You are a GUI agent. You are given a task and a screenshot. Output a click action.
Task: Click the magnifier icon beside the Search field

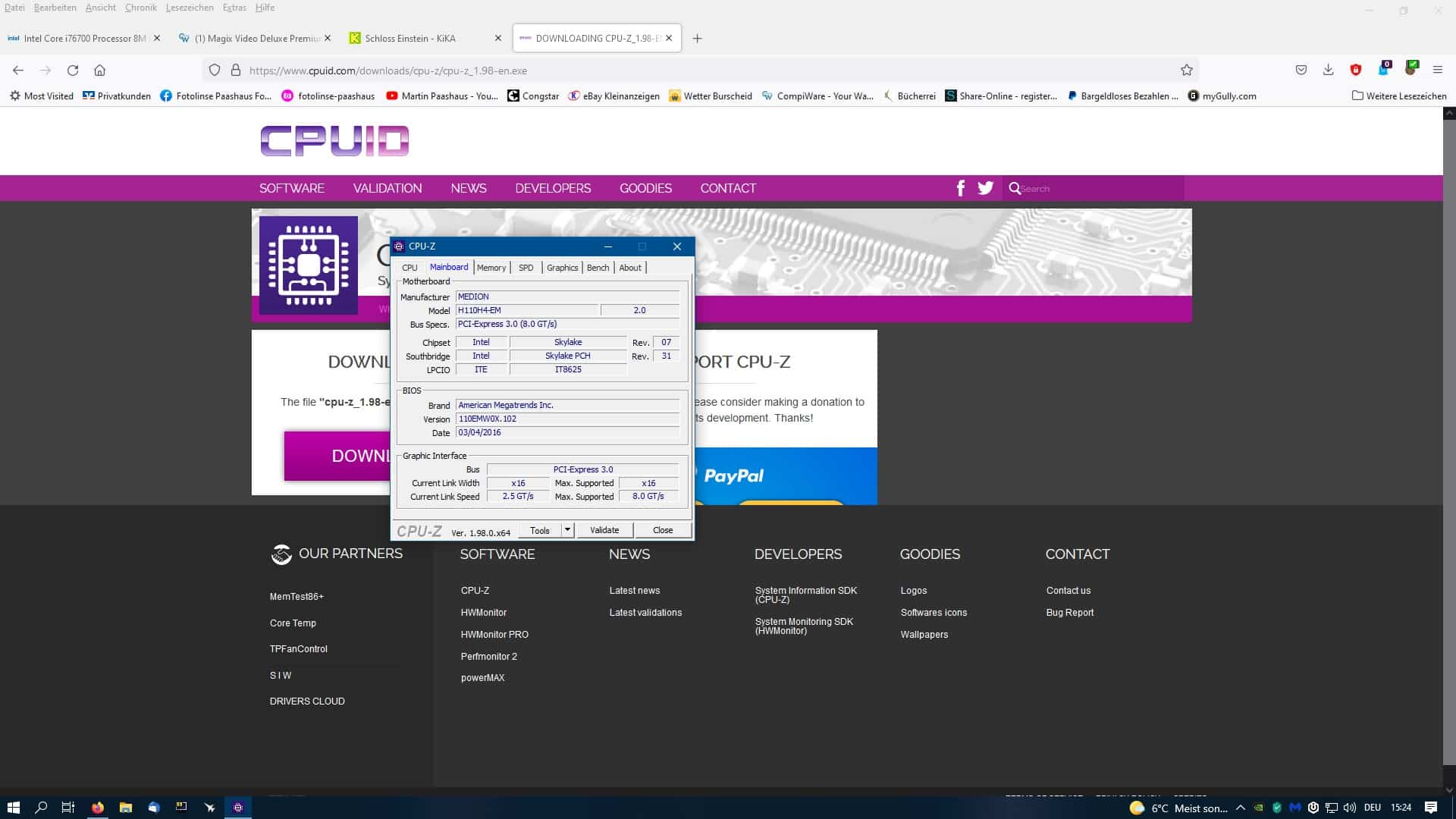coord(1015,188)
